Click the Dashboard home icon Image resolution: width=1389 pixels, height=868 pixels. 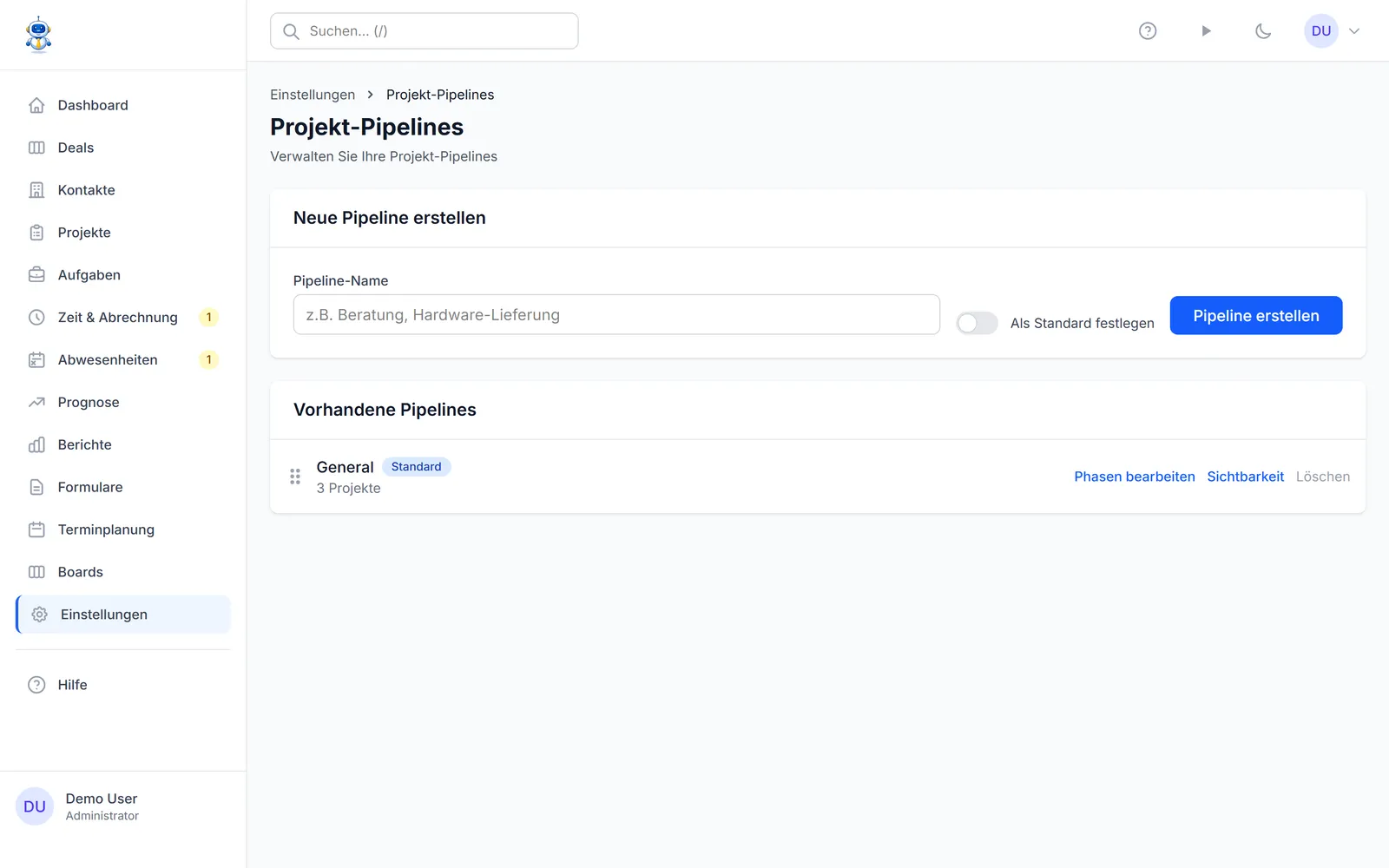coord(36,105)
